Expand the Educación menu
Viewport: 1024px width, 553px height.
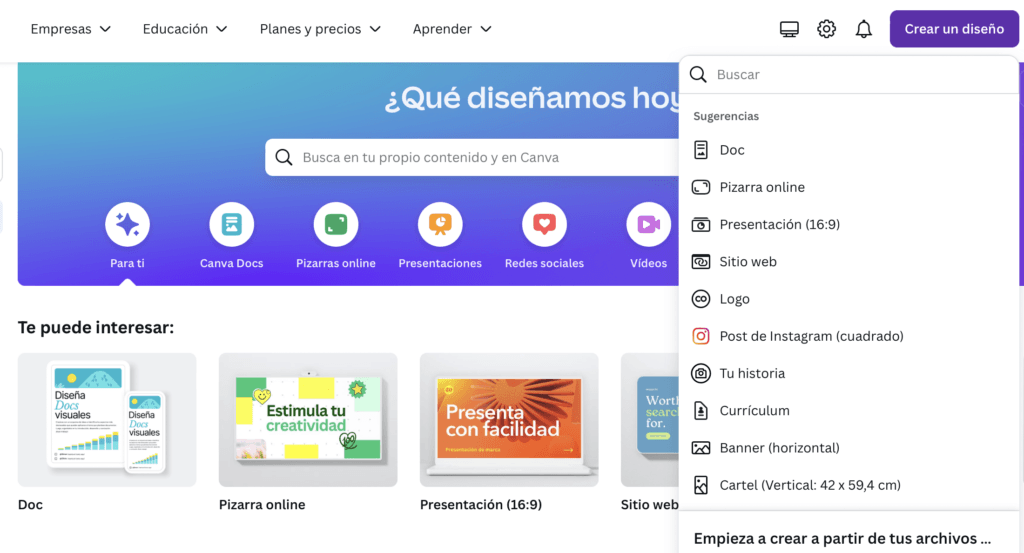point(185,29)
